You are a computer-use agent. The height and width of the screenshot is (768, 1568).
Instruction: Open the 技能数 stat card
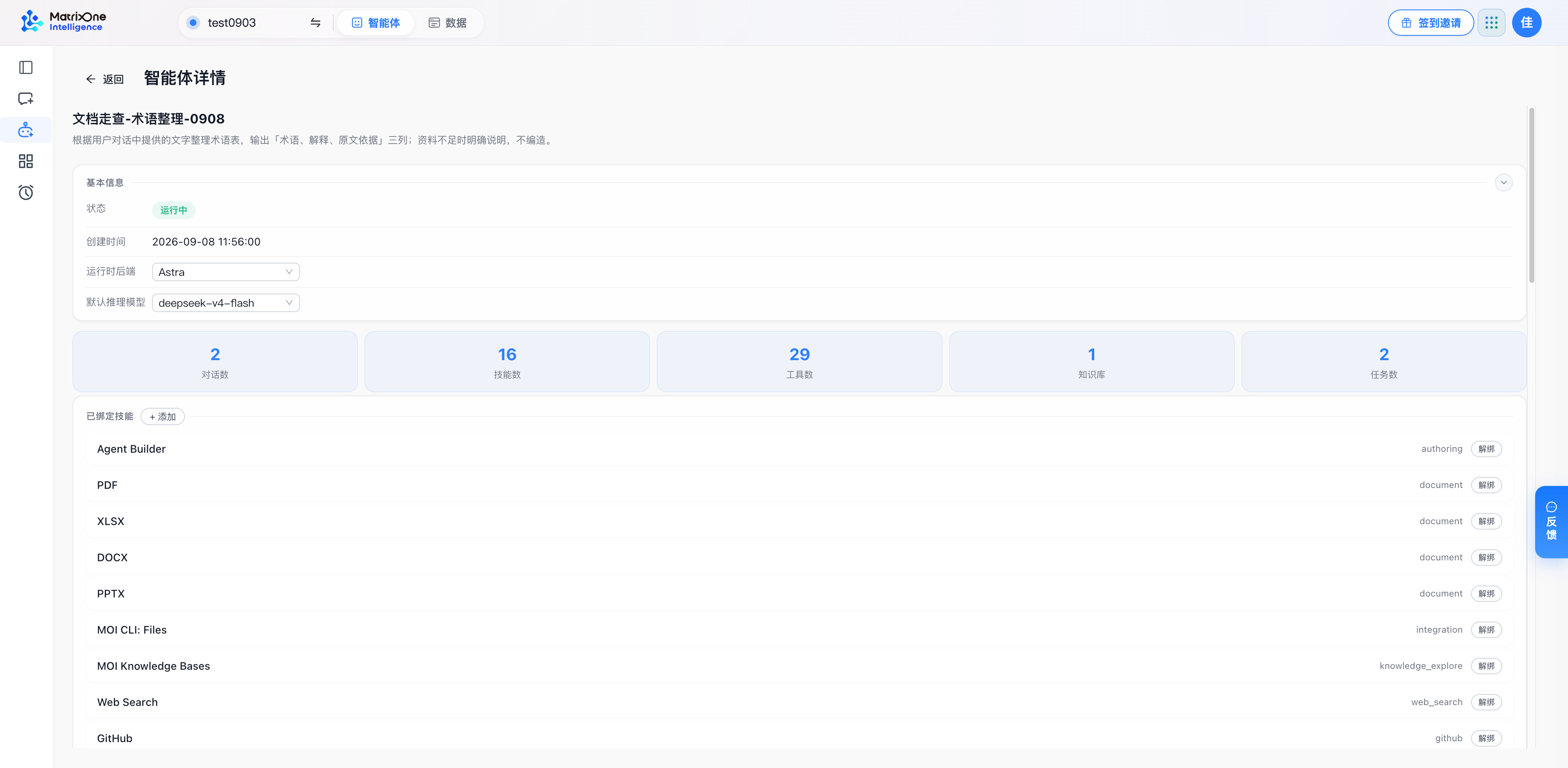pos(507,362)
